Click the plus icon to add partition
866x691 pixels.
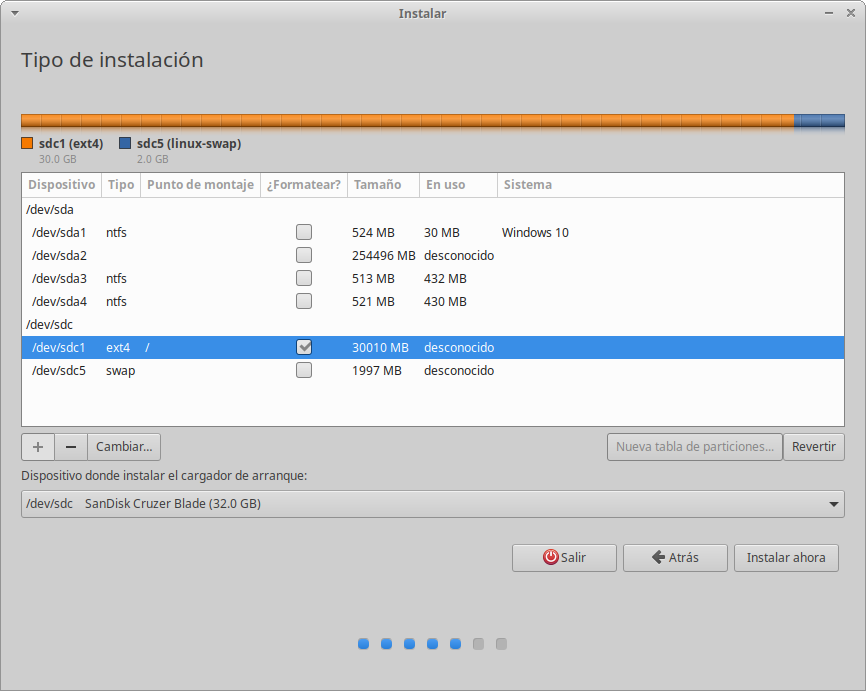click(37, 446)
